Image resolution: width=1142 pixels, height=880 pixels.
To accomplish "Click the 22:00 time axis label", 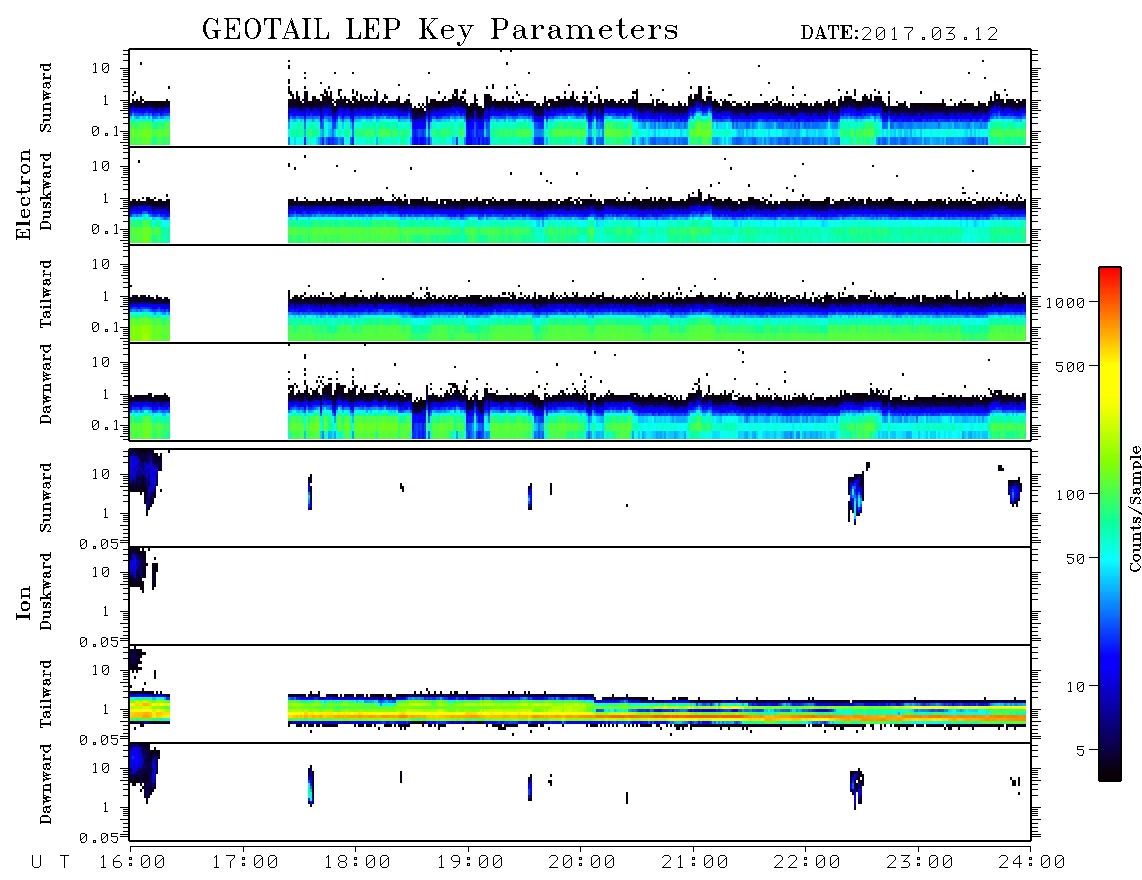I will click(807, 863).
